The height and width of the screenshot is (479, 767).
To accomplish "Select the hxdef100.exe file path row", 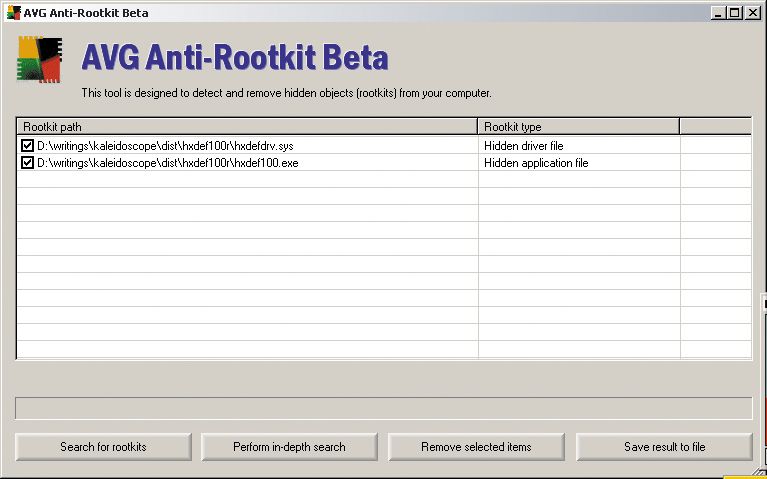I will (167, 163).
